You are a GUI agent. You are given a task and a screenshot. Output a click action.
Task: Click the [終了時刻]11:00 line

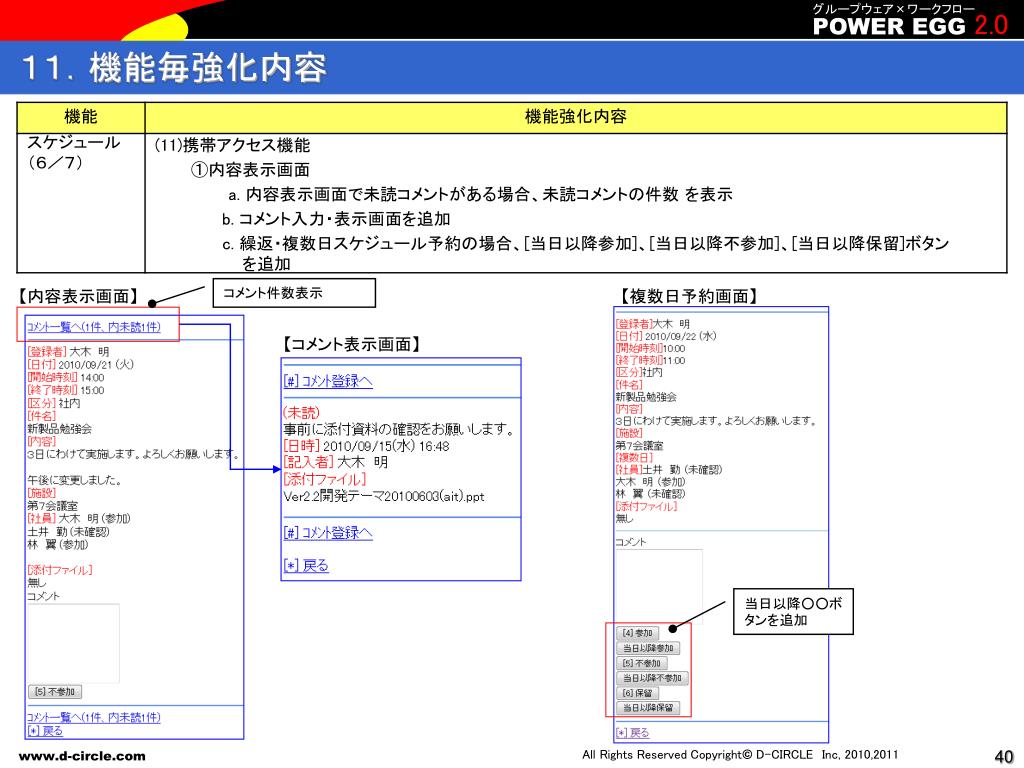[x=650, y=360]
